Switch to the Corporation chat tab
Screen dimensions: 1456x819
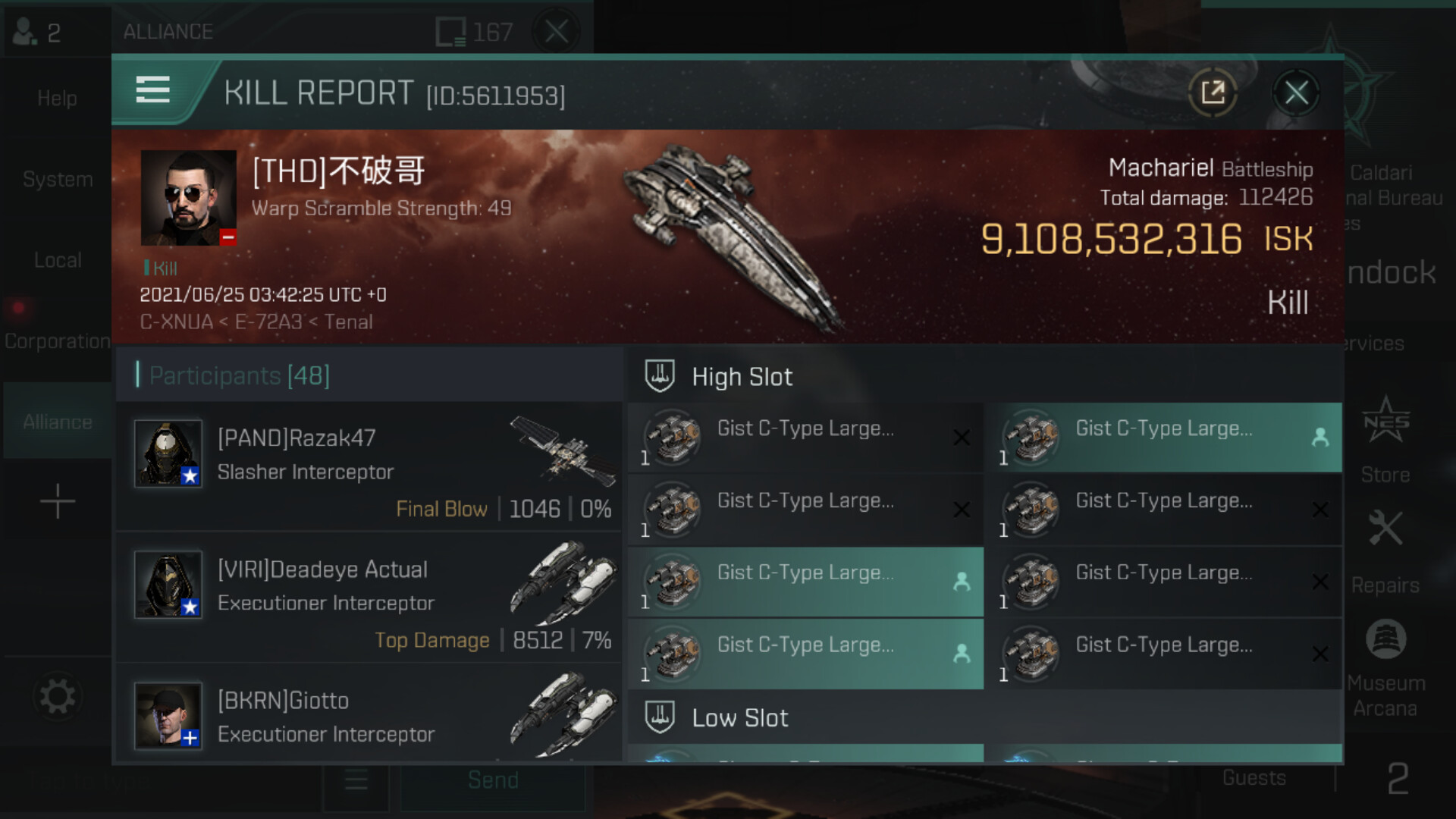click(x=58, y=341)
